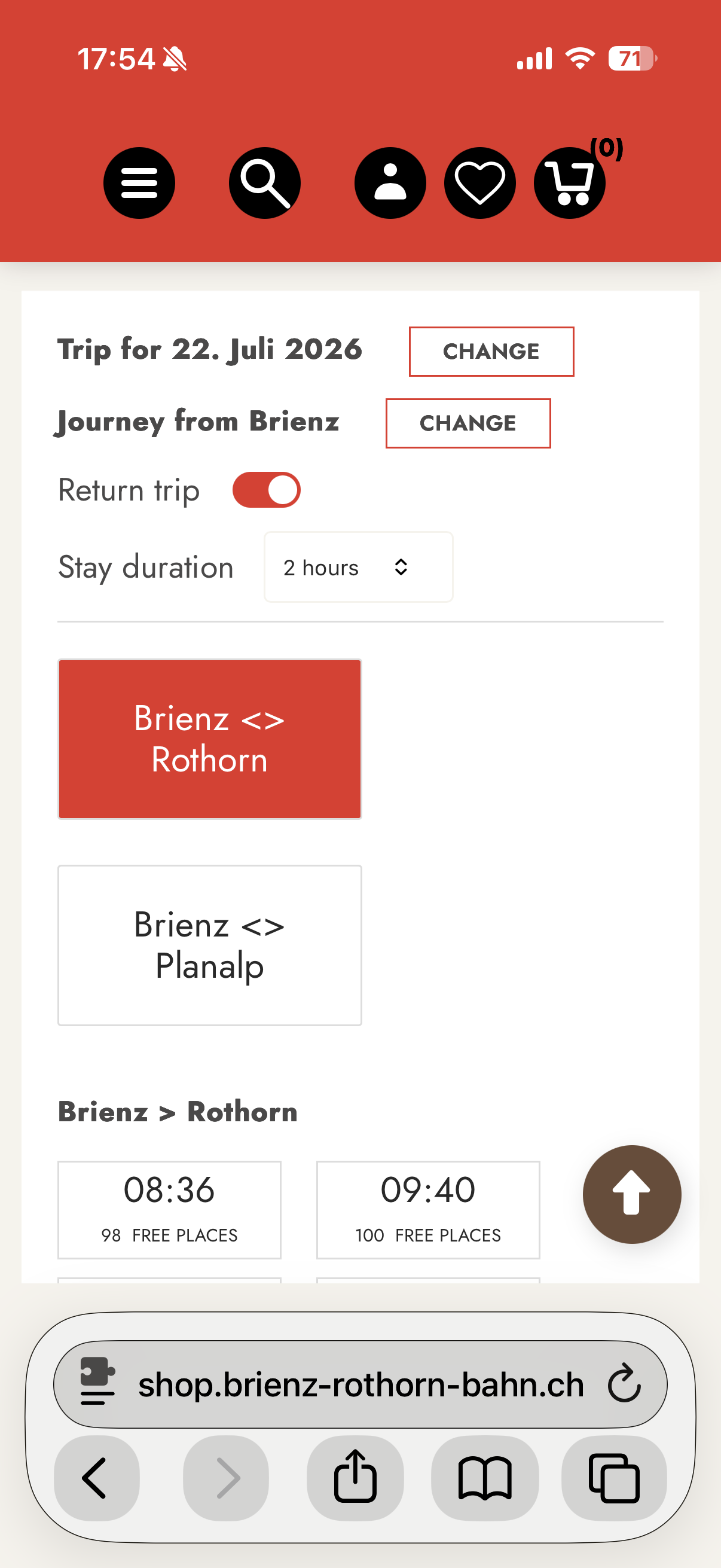Reload the page in Safari
721x1568 pixels.
624,1384
